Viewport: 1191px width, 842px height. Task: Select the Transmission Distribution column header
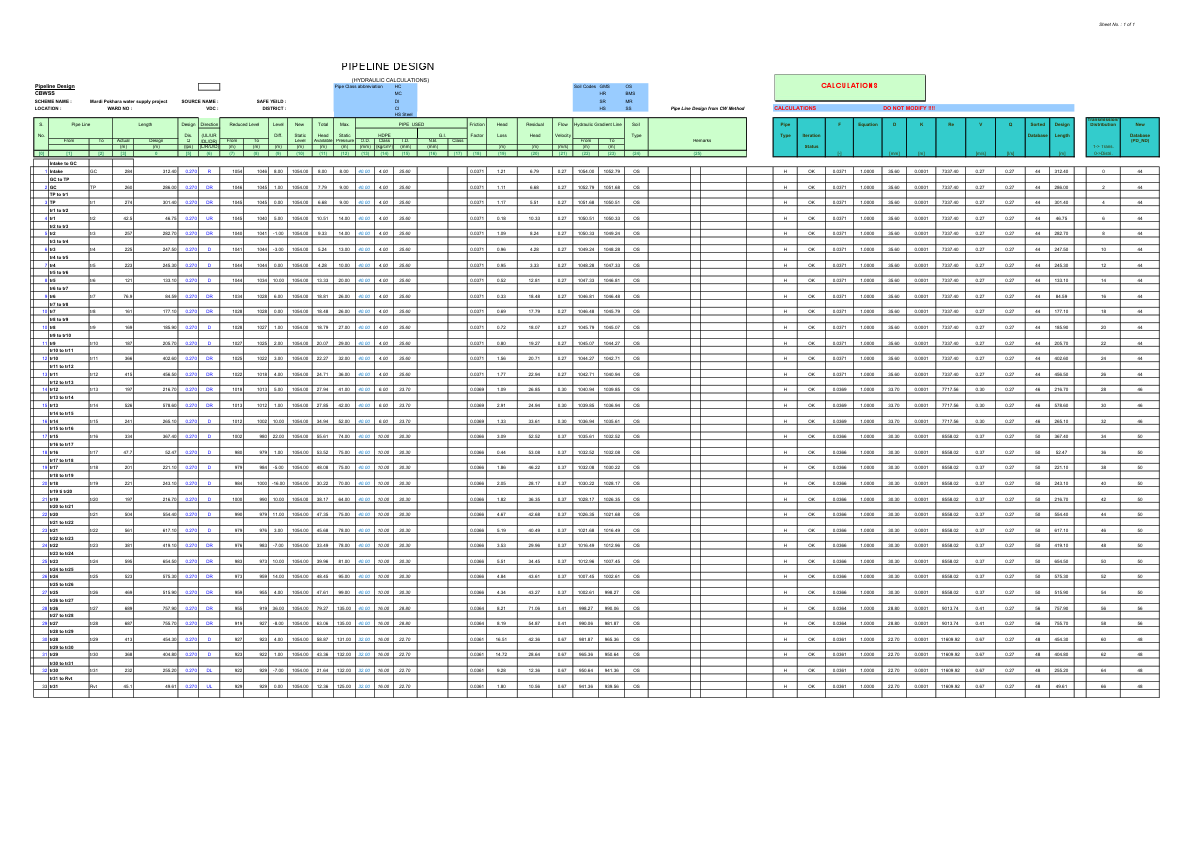(1103, 121)
